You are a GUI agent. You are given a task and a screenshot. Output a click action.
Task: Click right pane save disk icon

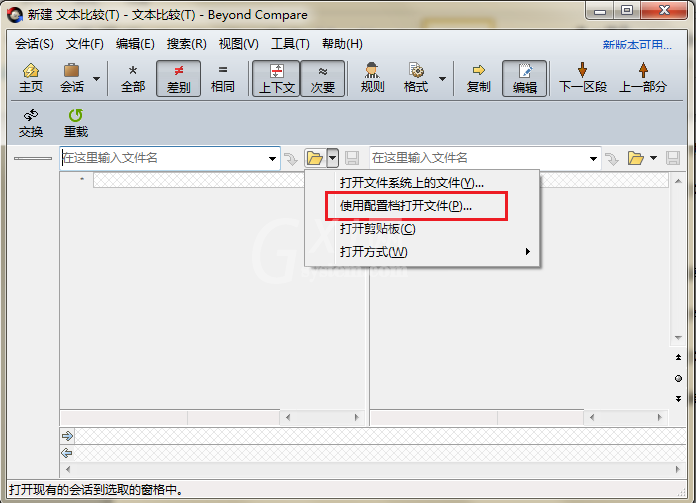[673, 158]
